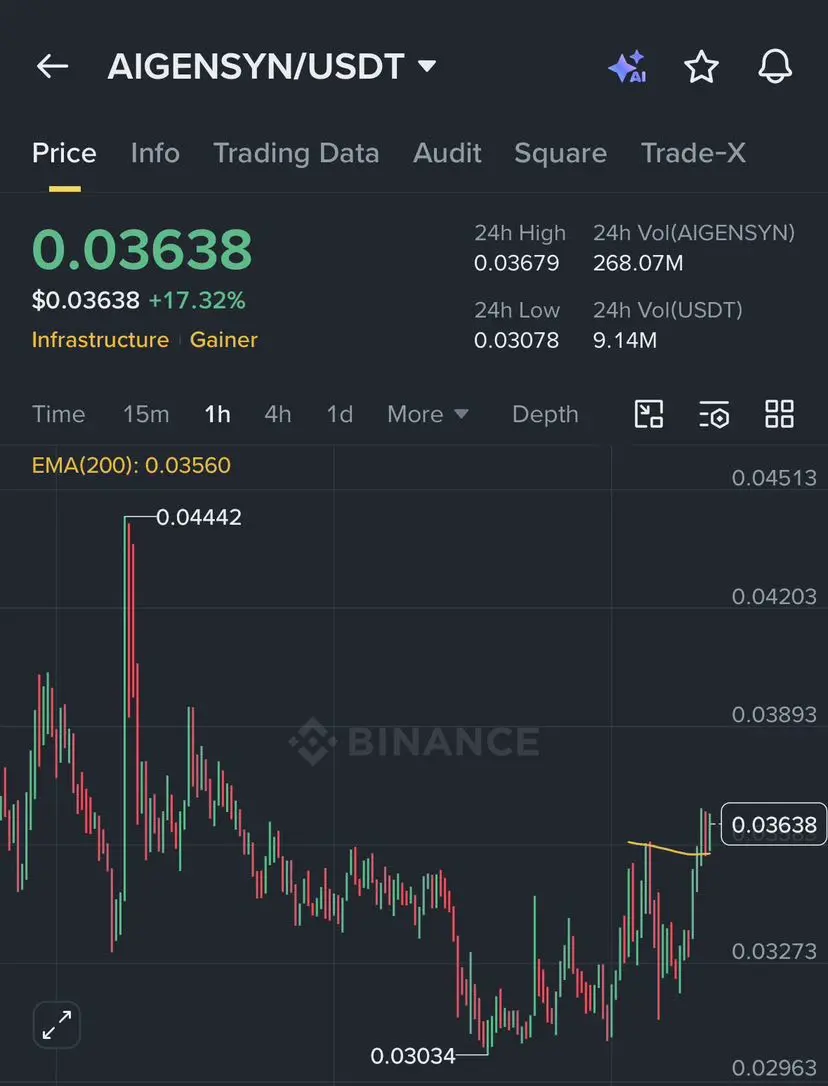Open chart indicator settings icon
The image size is (828, 1086).
[x=714, y=414]
